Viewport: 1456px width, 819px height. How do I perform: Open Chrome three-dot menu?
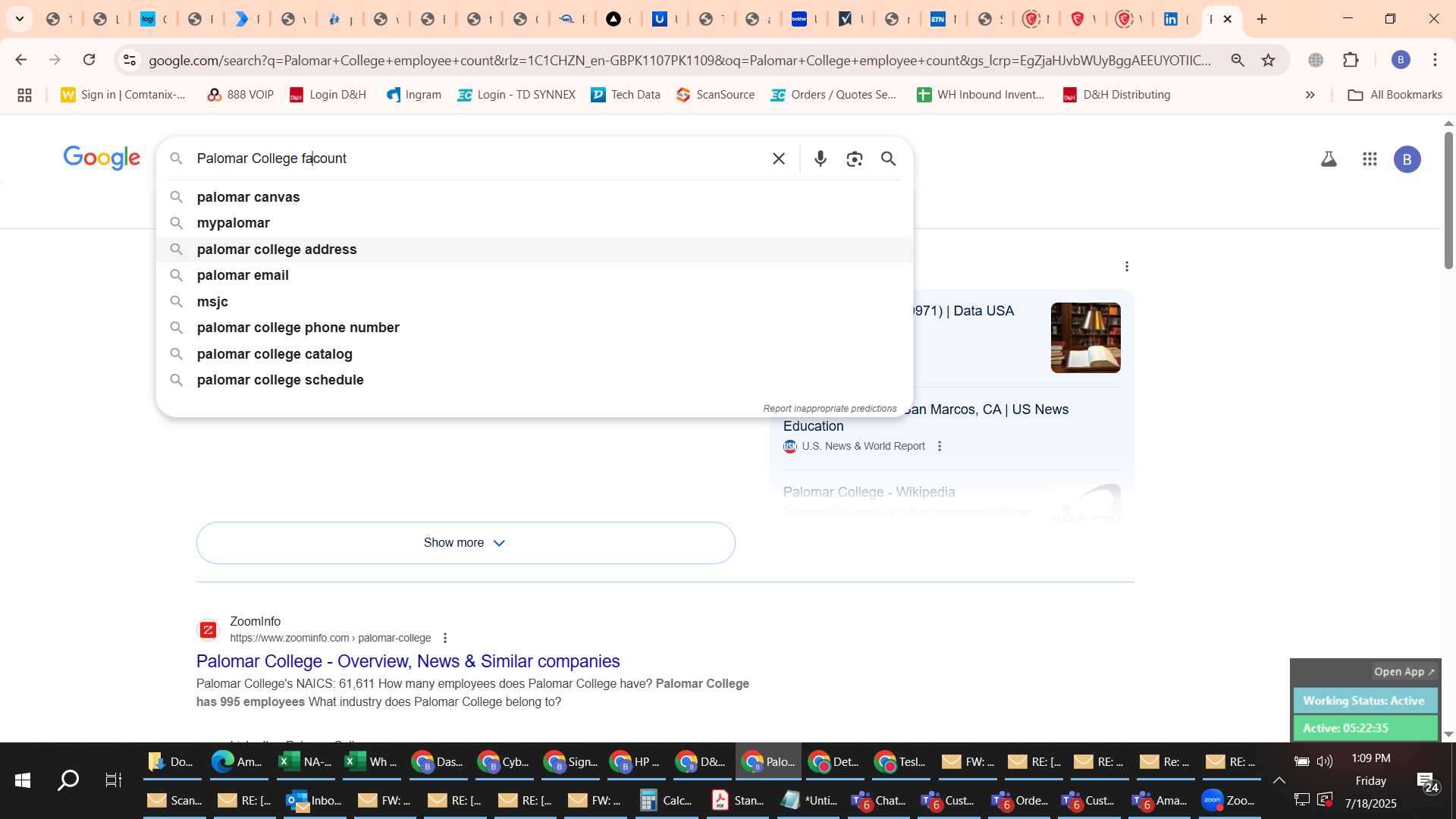(x=1436, y=60)
